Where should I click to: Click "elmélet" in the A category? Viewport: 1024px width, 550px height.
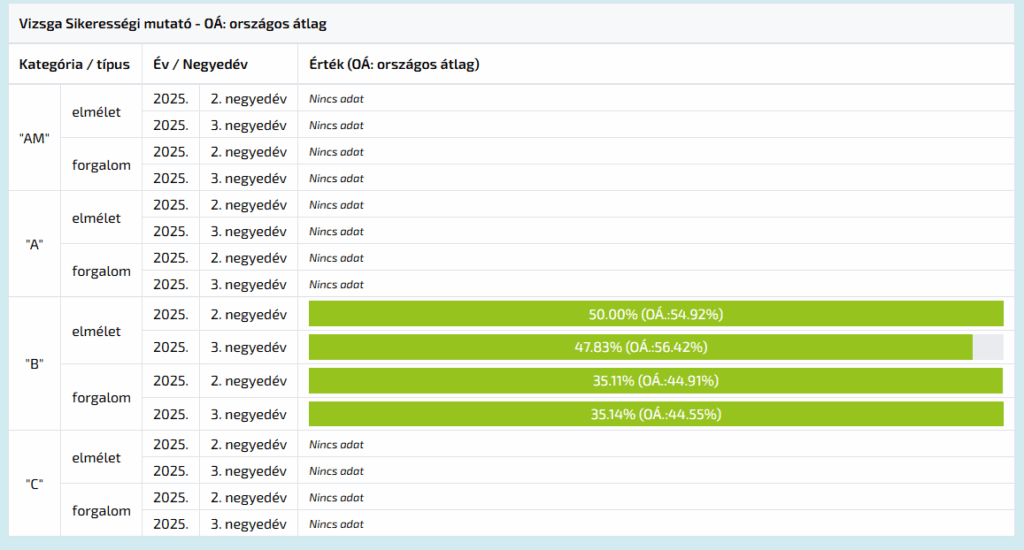(x=96, y=218)
